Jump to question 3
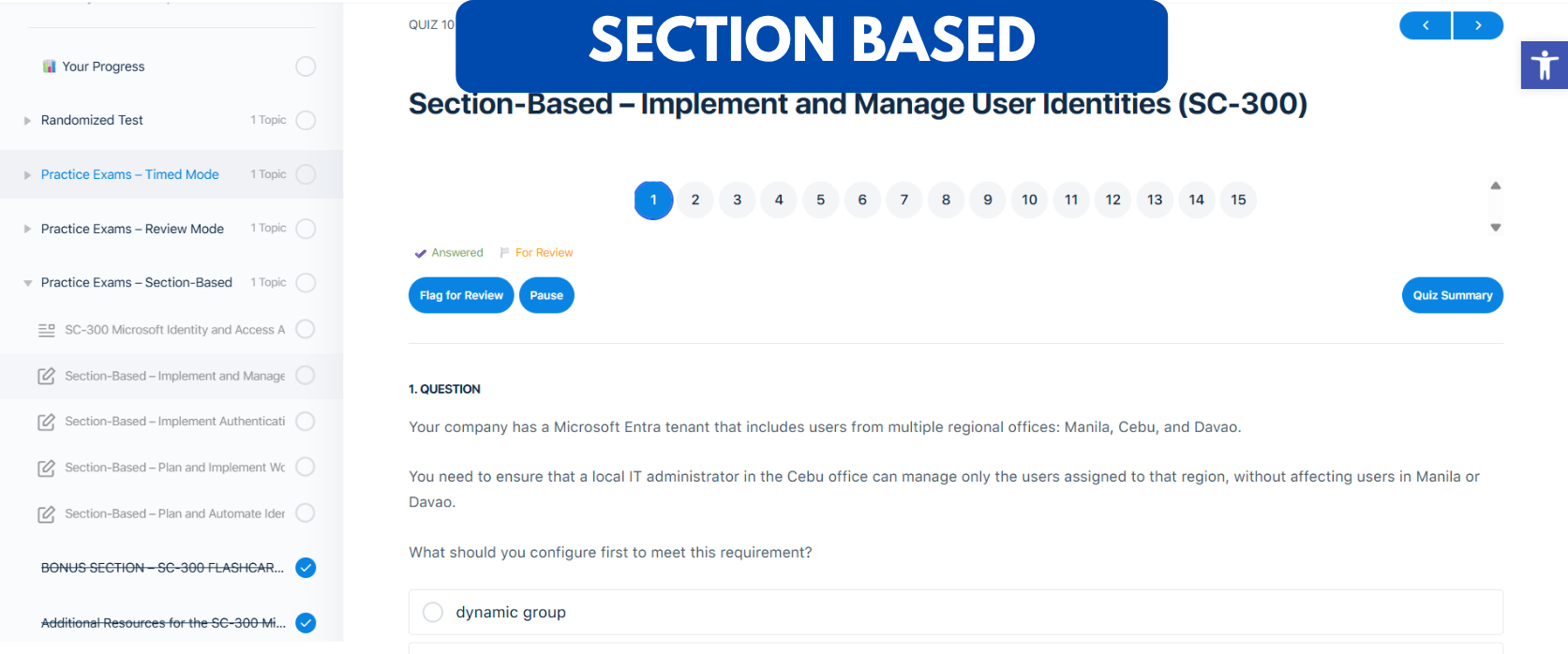 tap(738, 200)
